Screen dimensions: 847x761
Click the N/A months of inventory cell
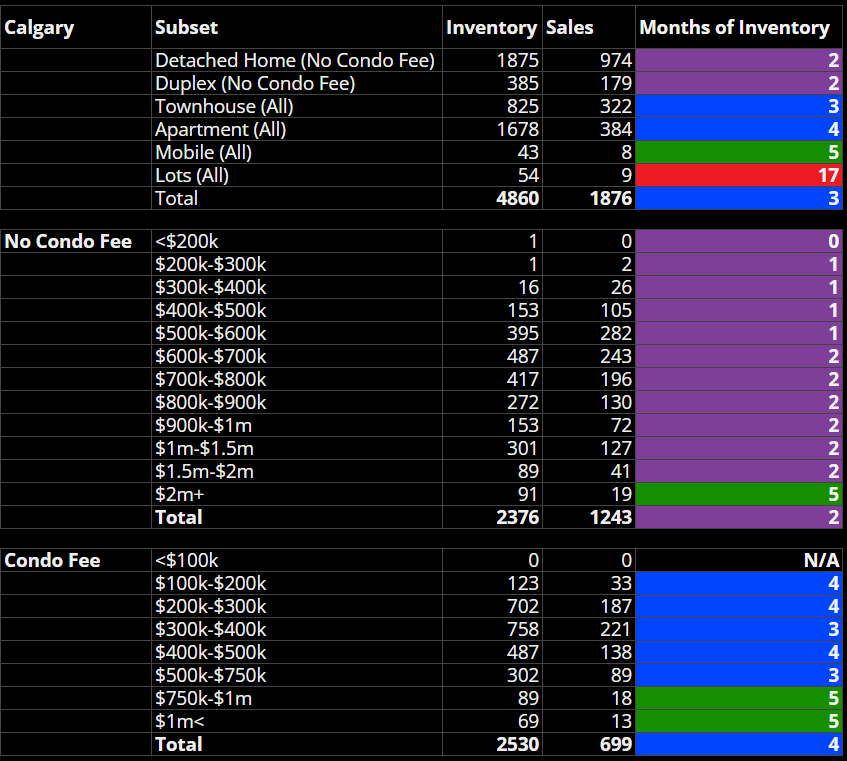tap(739, 560)
